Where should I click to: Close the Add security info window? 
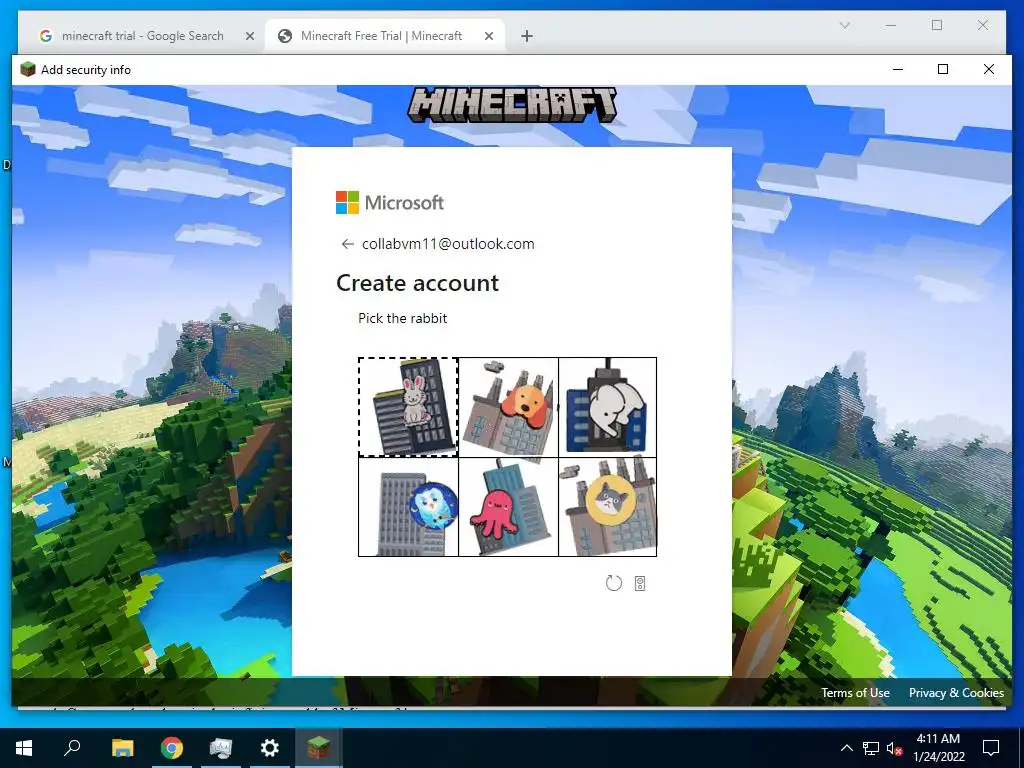[x=989, y=69]
